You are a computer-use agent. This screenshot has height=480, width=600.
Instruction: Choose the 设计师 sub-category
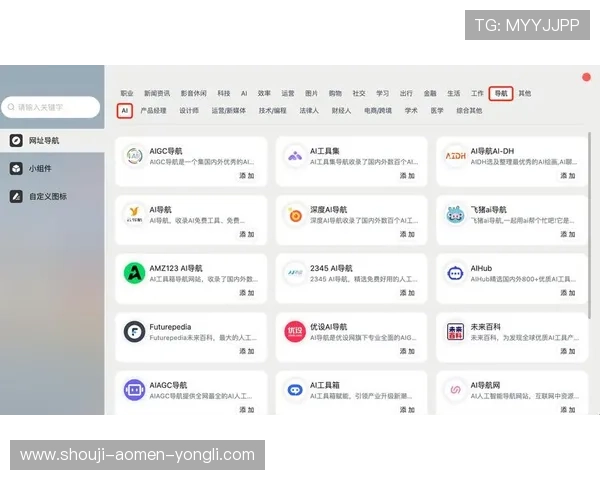pos(189,111)
